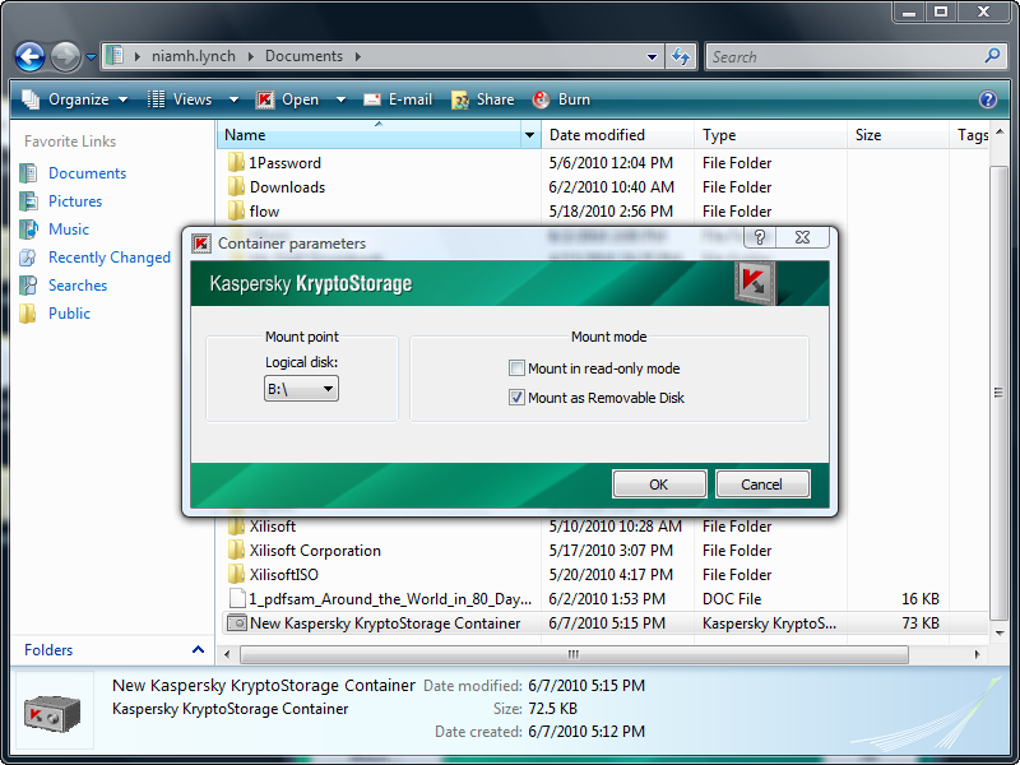Click E-mail in the toolbar
Viewport: 1020px width, 765px height.
click(x=397, y=100)
